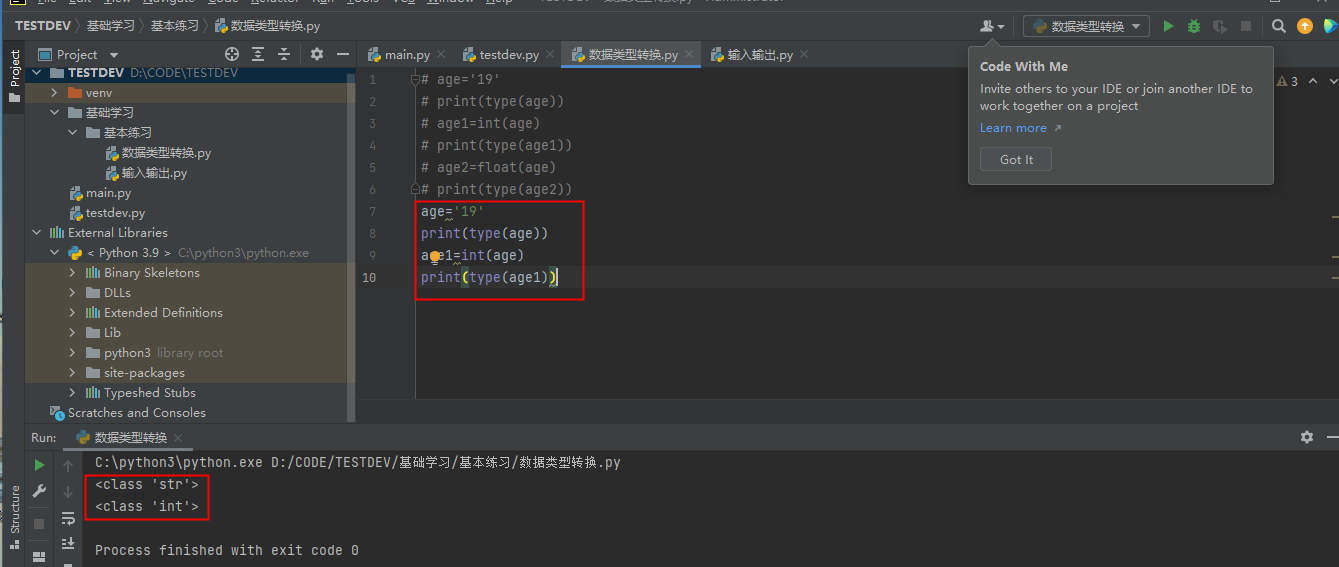Open the Code With Me user icon
Screen dimensions: 1339x567
[x=992, y=27]
